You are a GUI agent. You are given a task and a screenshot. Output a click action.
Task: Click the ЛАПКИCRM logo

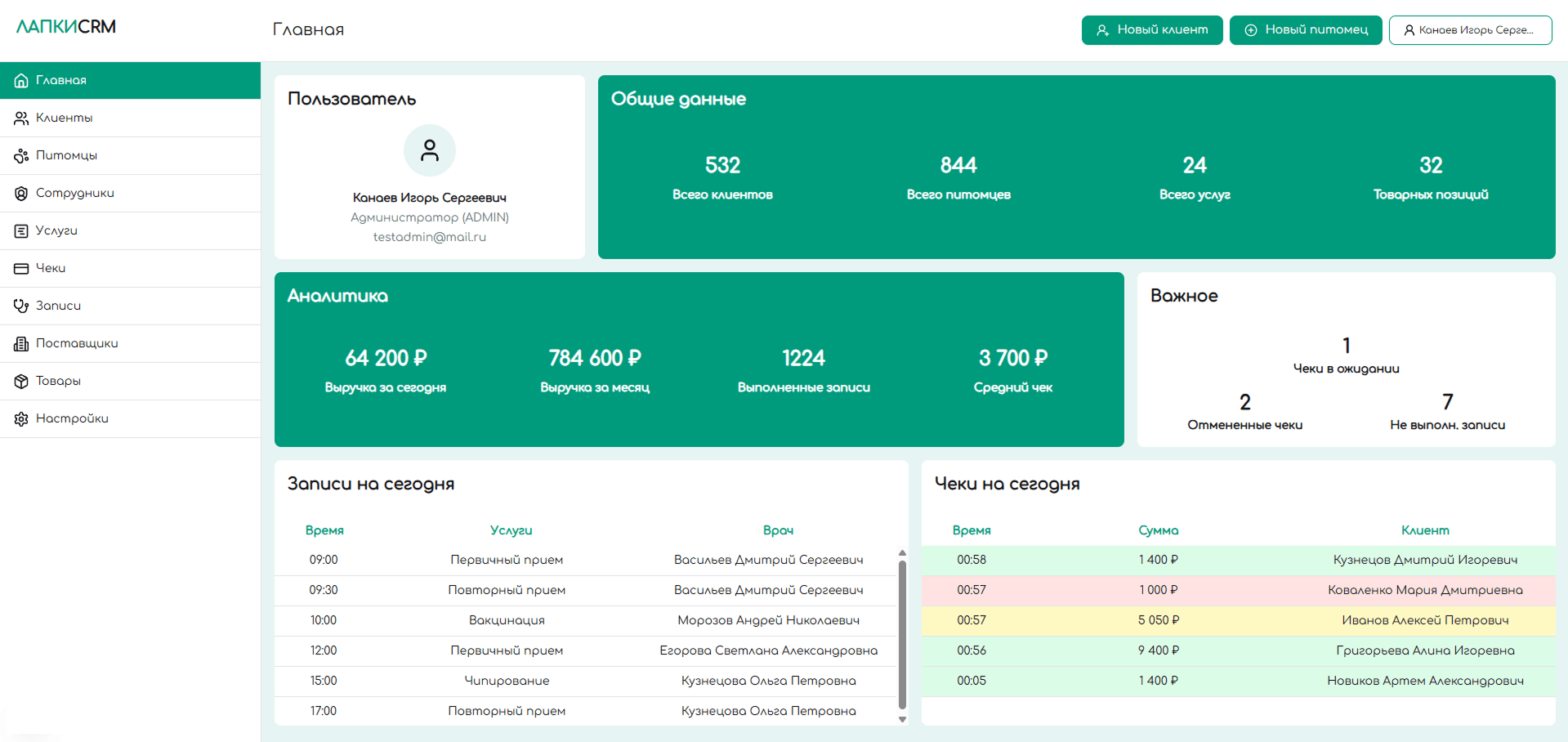(66, 27)
